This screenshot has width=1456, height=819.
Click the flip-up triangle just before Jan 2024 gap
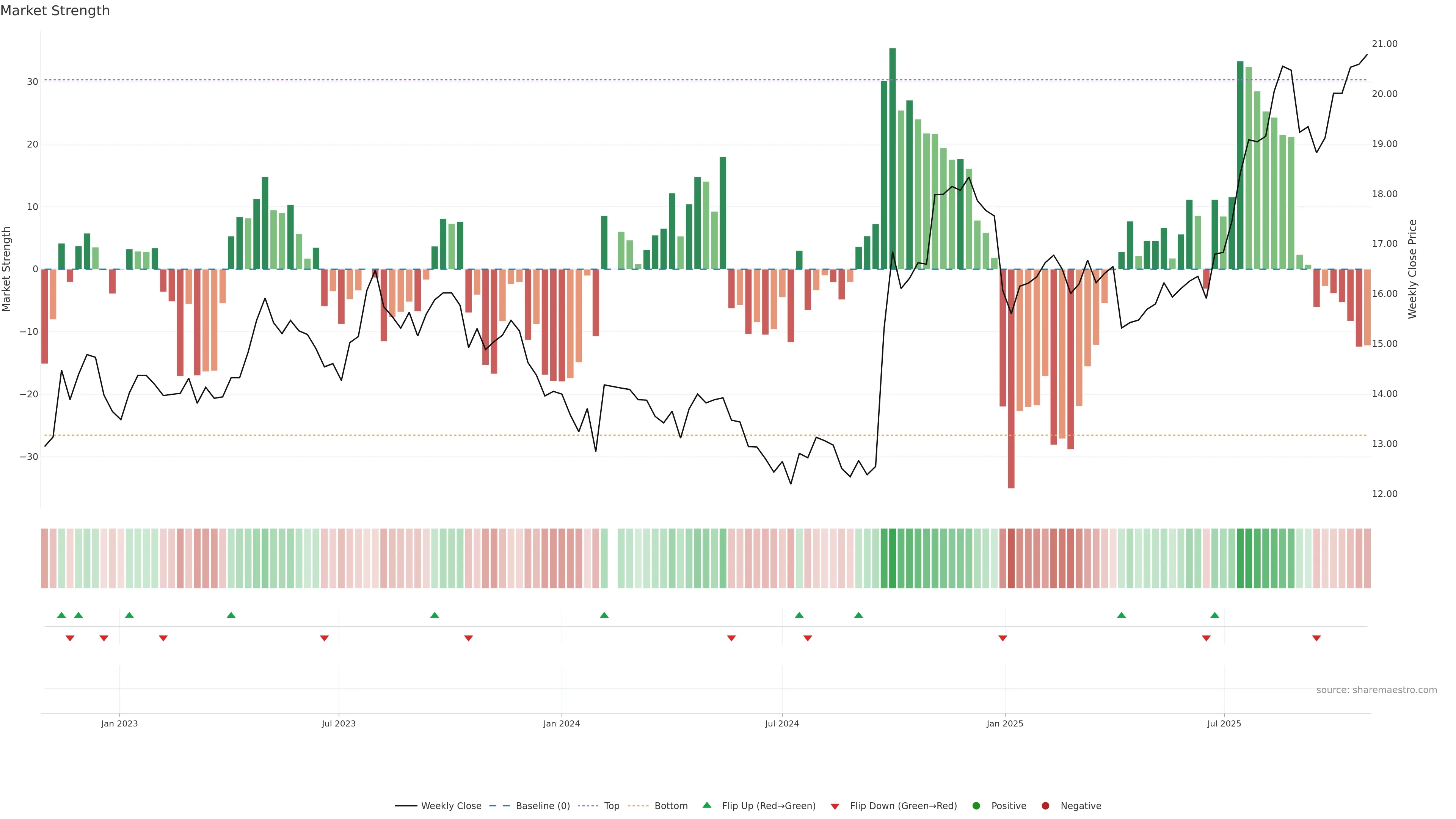click(604, 615)
